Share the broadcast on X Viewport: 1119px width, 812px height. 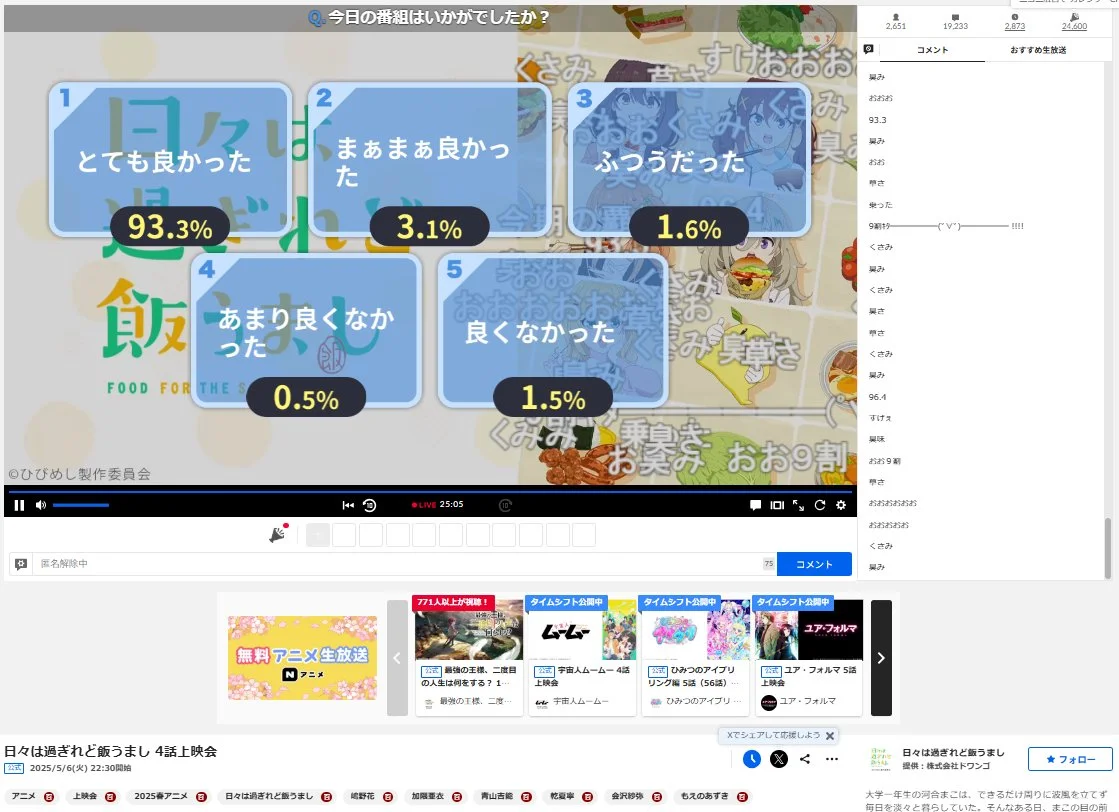(x=779, y=759)
